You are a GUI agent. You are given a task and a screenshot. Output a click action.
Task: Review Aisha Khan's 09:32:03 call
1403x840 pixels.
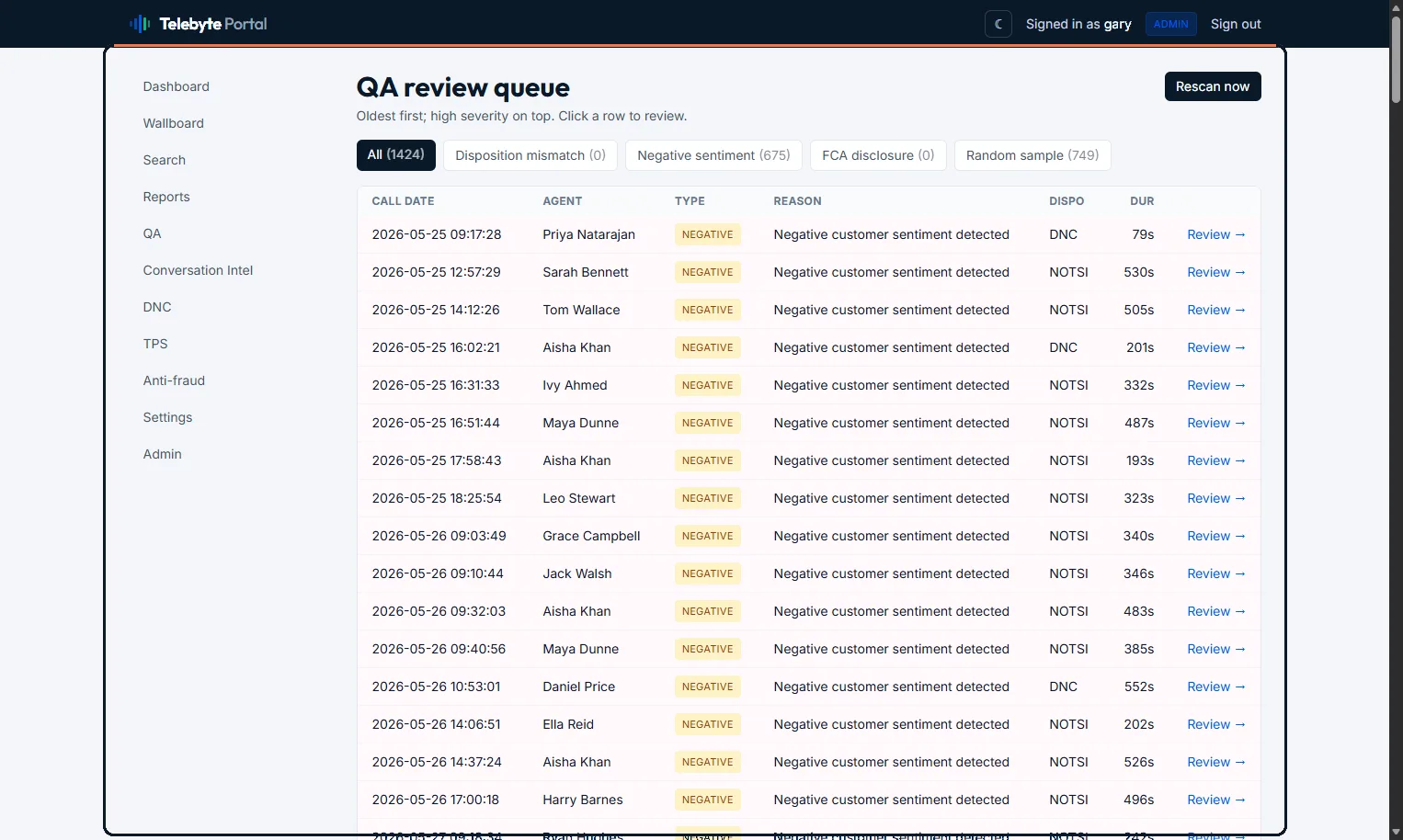(1216, 611)
